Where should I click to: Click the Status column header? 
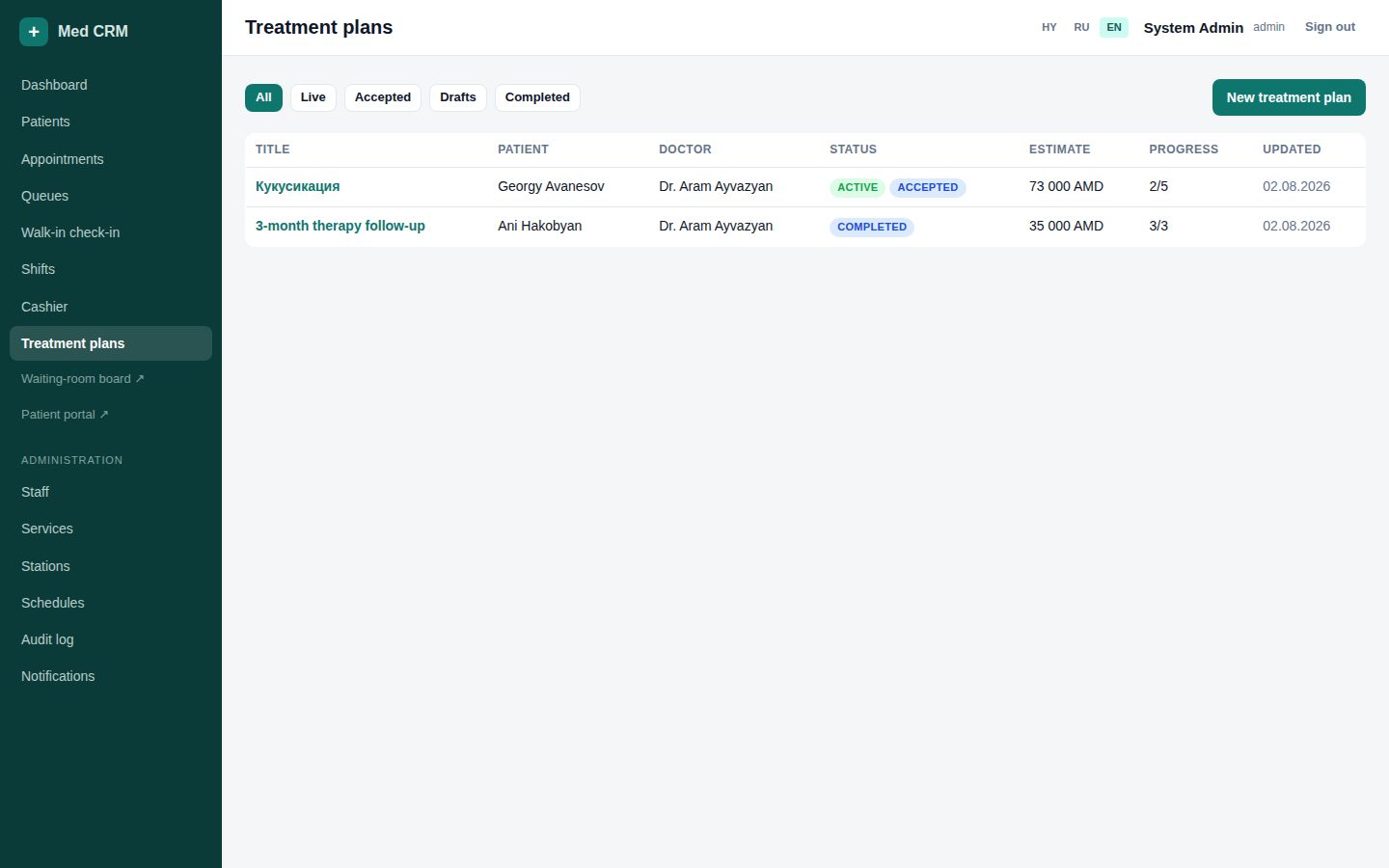click(853, 149)
